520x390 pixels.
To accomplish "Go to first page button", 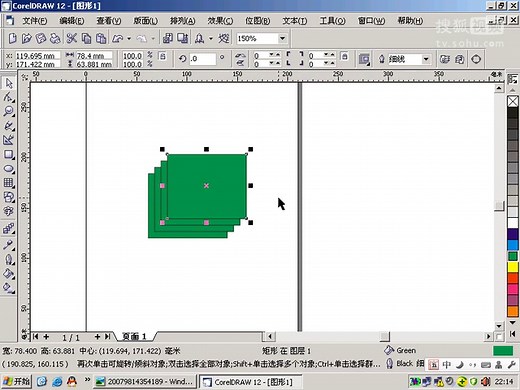I will point(35,337).
